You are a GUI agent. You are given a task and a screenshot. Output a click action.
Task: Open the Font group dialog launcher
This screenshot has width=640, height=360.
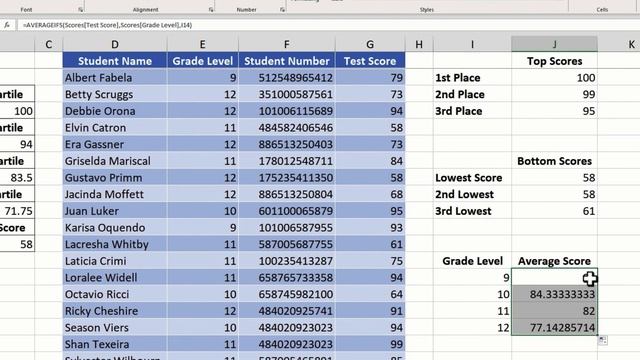pos(80,9)
